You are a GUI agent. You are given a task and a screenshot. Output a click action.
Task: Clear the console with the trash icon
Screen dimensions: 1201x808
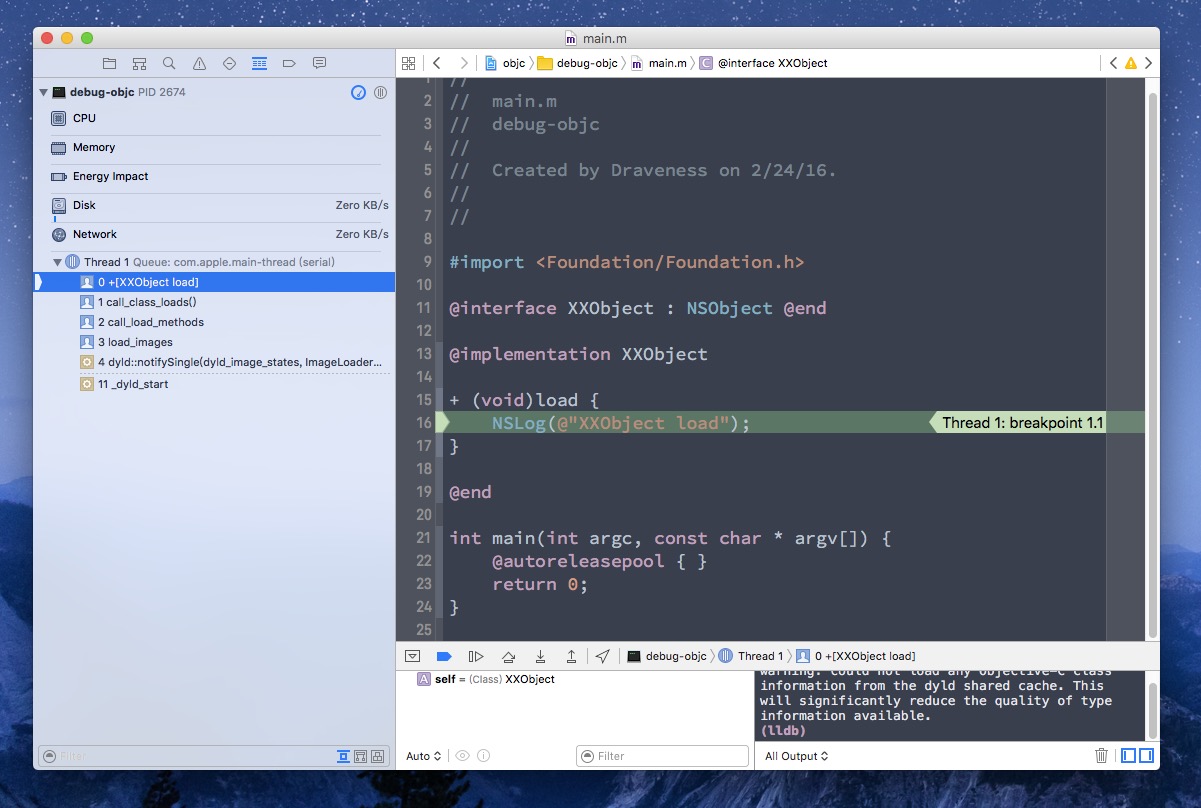click(x=1101, y=756)
